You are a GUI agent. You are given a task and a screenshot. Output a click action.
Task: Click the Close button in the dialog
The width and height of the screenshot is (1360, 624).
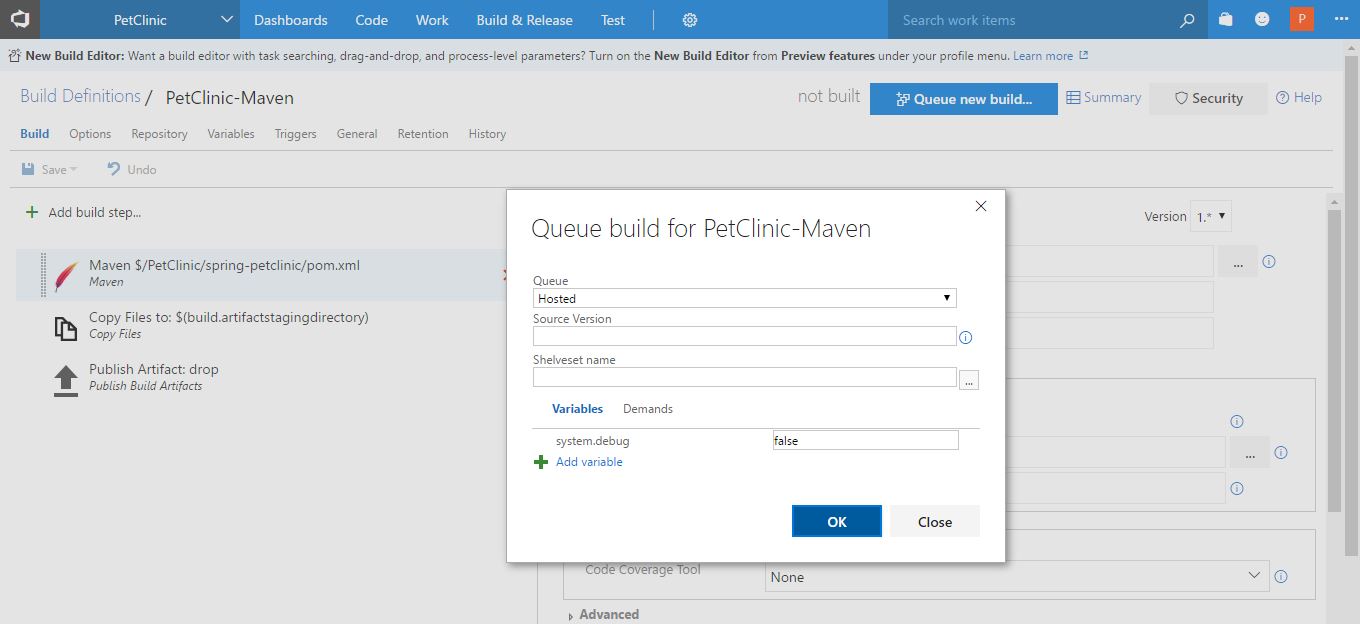pos(935,521)
